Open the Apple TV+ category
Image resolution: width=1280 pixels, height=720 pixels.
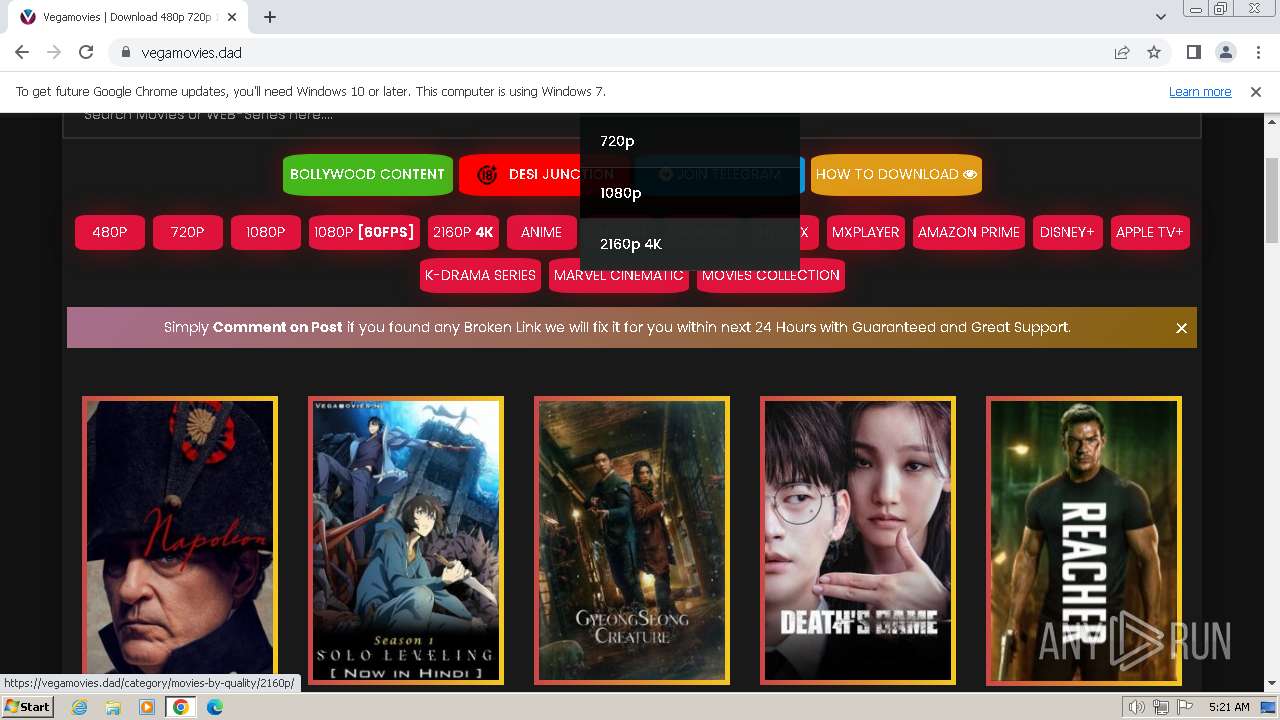[1150, 232]
